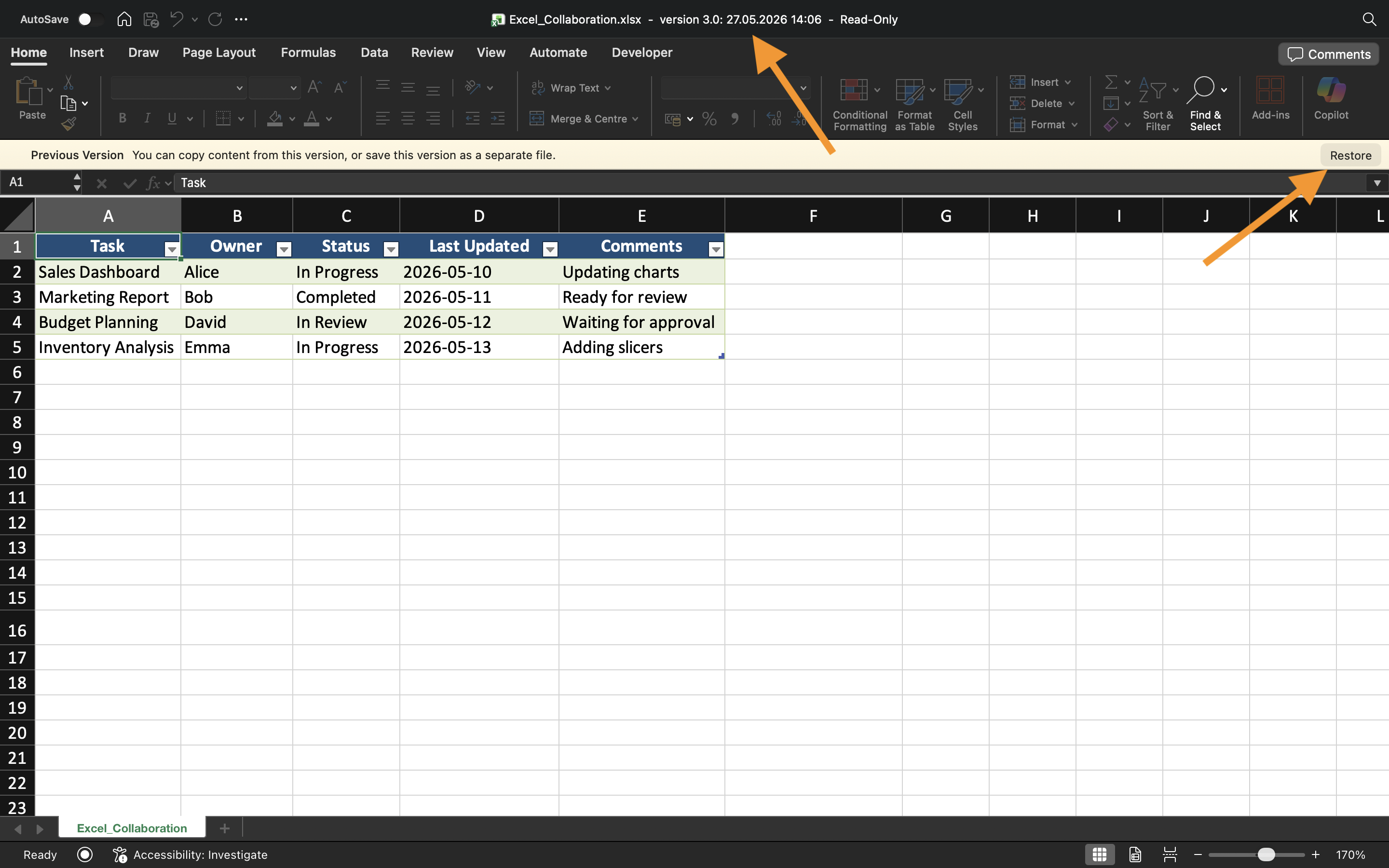This screenshot has width=1389, height=868.
Task: Click the search magnifier in title bar
Action: [1369, 19]
